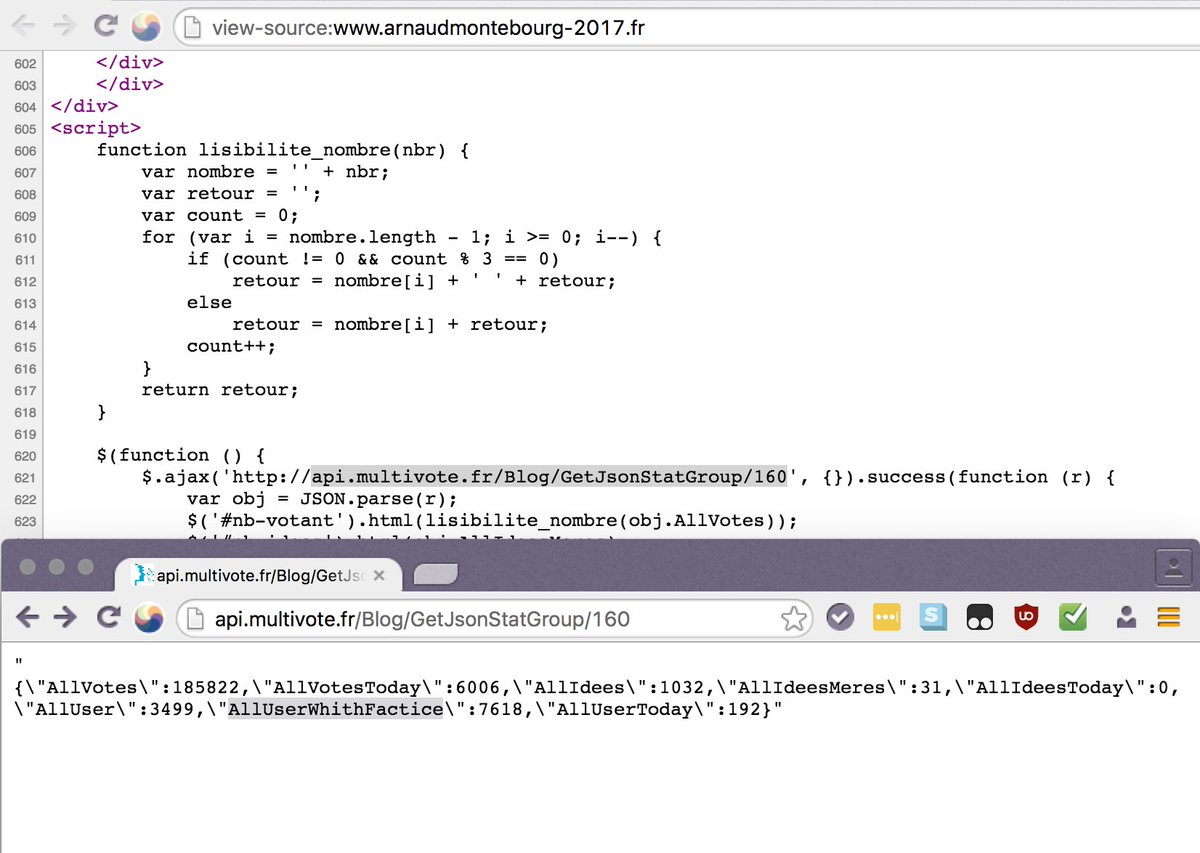The width and height of the screenshot is (1200, 853).
Task: Reload the api.multivote.fr page
Action: point(108,618)
